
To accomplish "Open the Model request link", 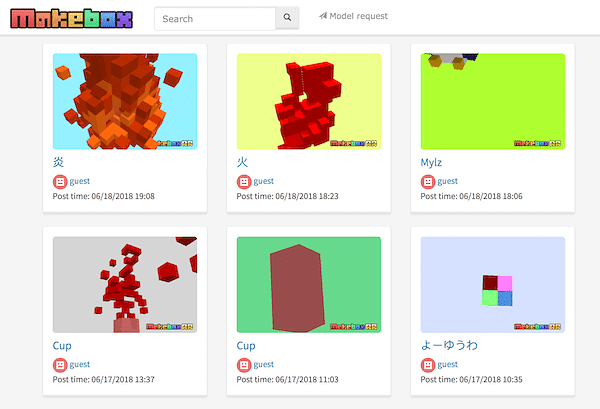I will click(353, 17).
